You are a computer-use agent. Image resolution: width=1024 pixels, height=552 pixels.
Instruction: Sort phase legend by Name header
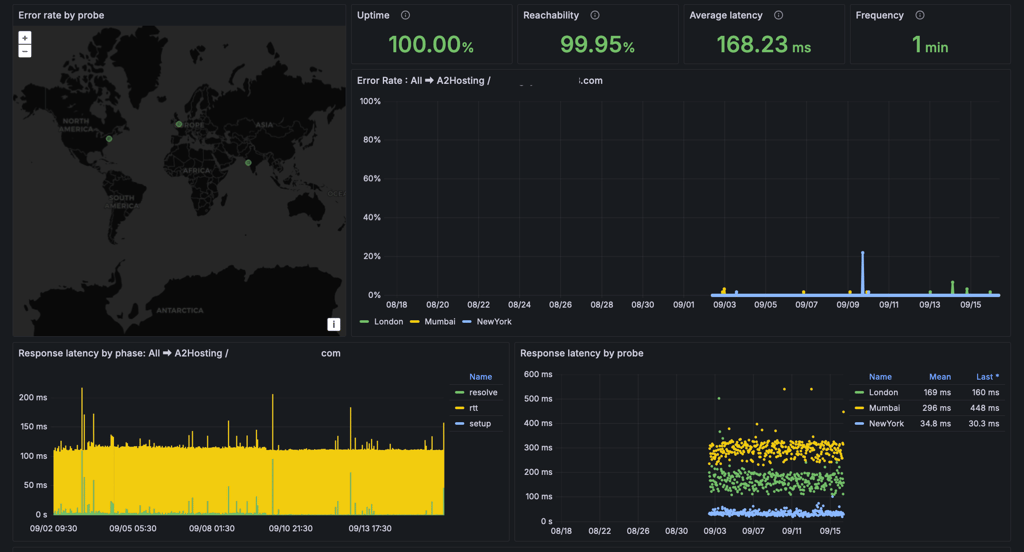coord(481,377)
